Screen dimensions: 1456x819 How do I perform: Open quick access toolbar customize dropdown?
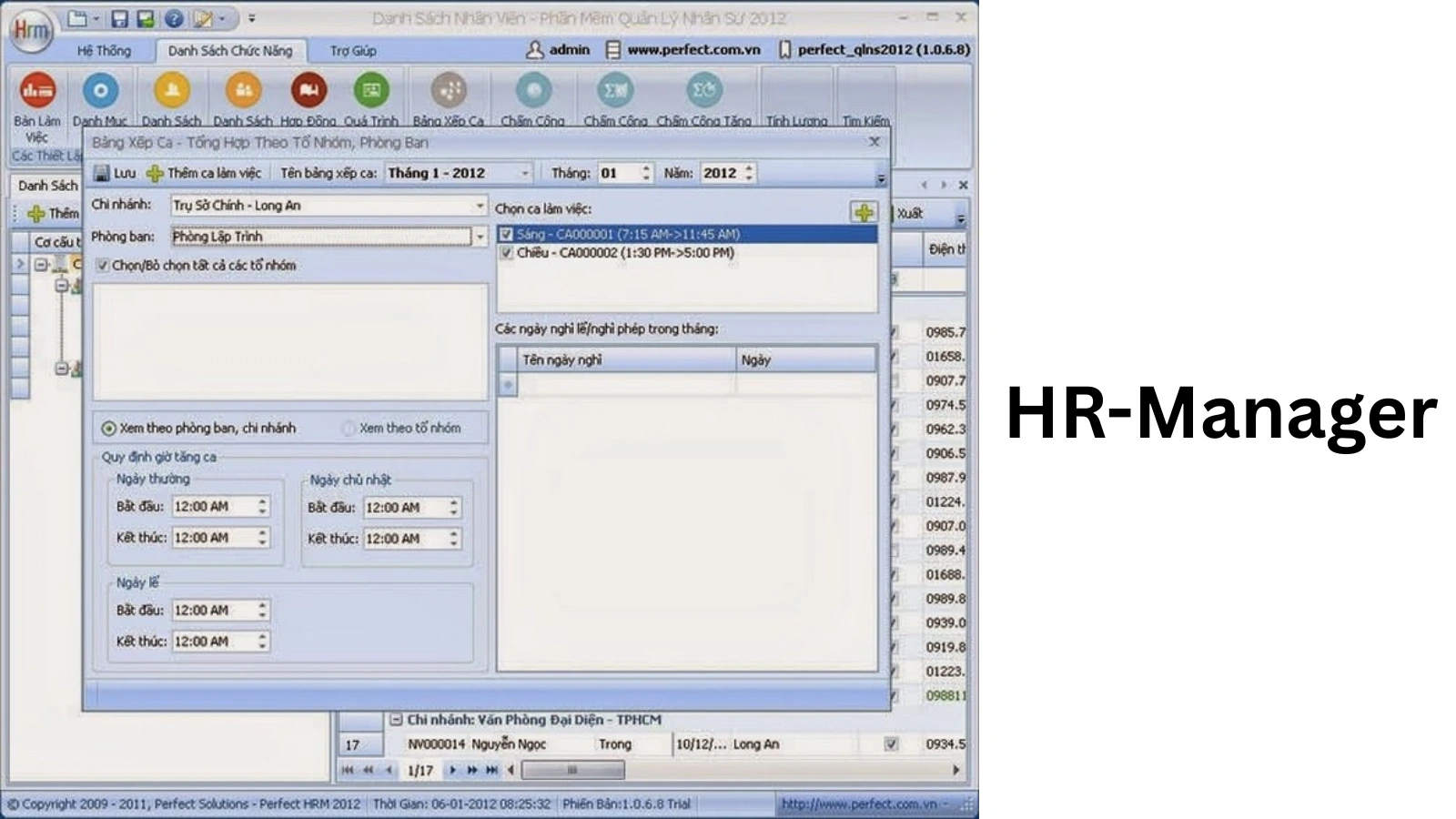[252, 18]
